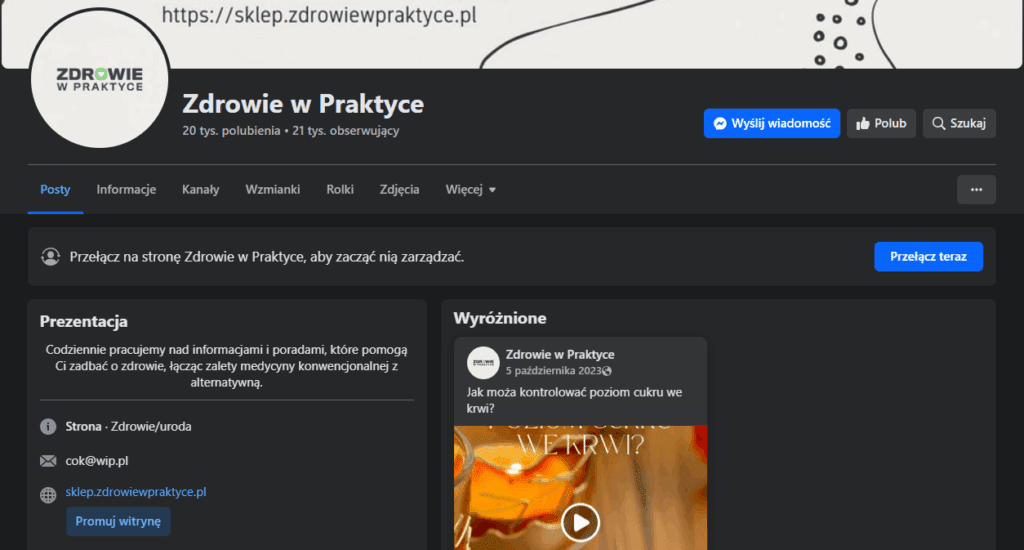Screen dimensions: 1024x550
Task: Click the three-dots more options button
Action: (976, 190)
